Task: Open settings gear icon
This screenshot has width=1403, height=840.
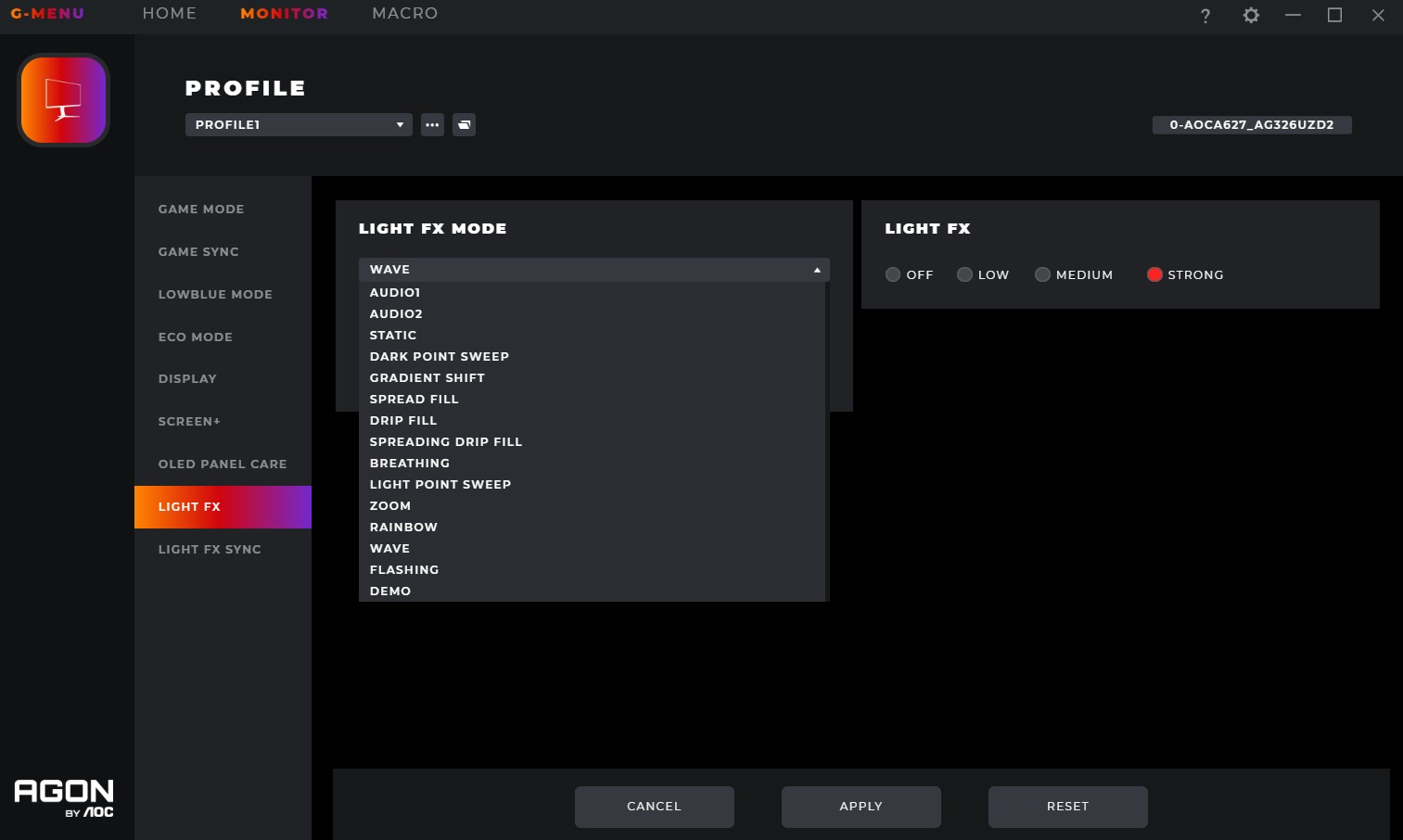Action: 1251,15
